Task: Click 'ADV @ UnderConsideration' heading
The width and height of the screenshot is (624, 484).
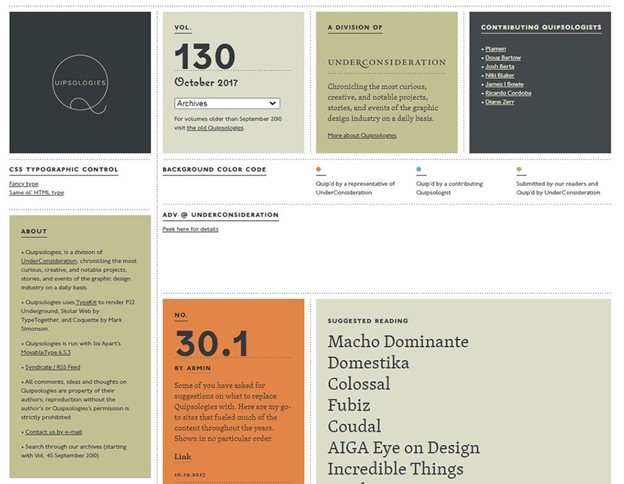Action: tap(220, 215)
